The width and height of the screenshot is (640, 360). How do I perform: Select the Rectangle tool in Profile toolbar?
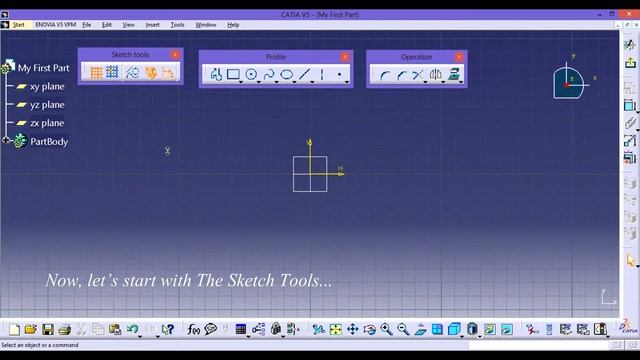tap(233, 74)
